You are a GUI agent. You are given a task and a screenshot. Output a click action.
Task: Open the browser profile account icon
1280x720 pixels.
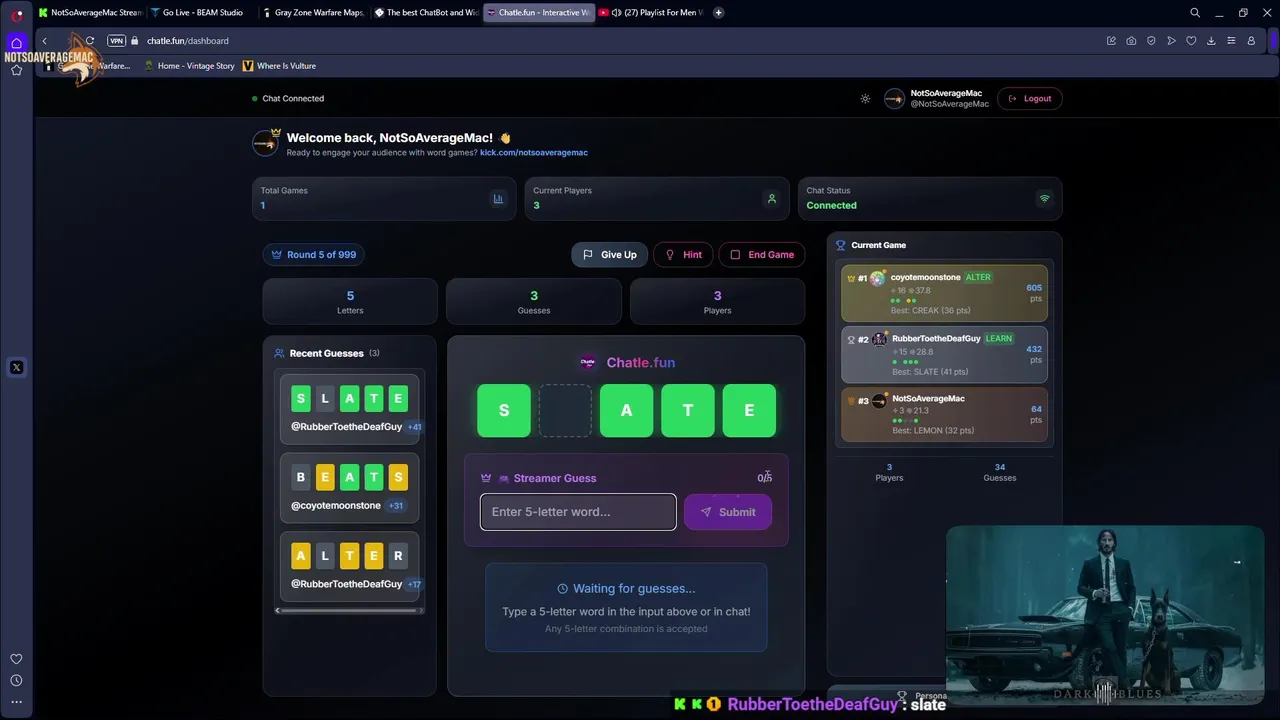point(1251,41)
